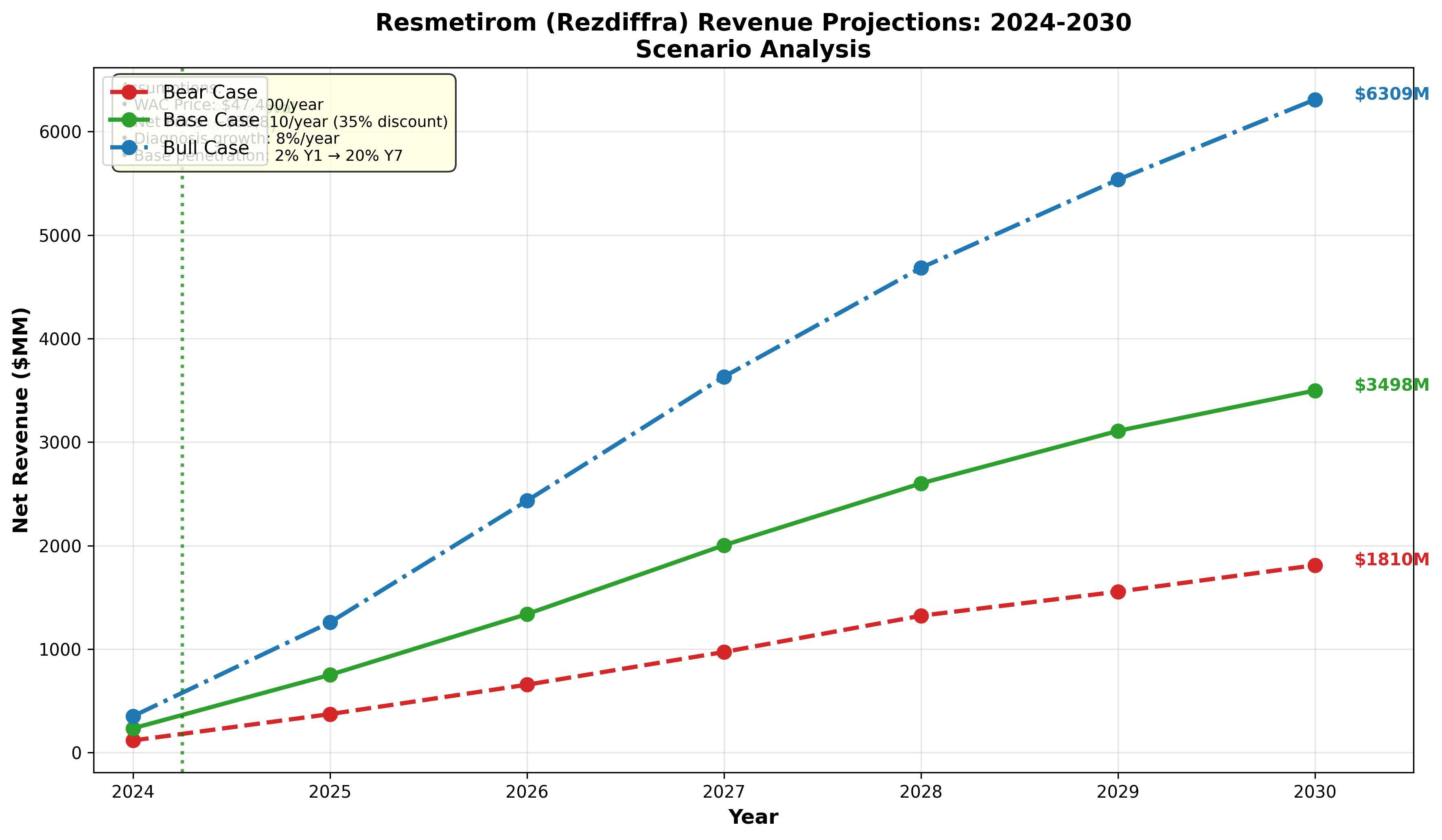Click the Base Case 2024 starting marker
The width and height of the screenshot is (1442, 840).
tap(133, 728)
